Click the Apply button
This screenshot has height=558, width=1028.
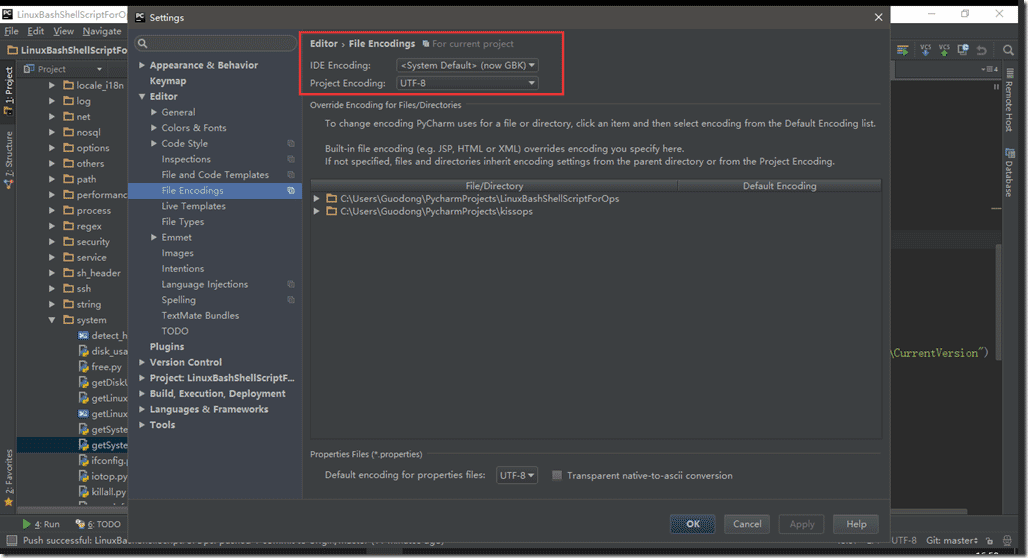point(801,524)
